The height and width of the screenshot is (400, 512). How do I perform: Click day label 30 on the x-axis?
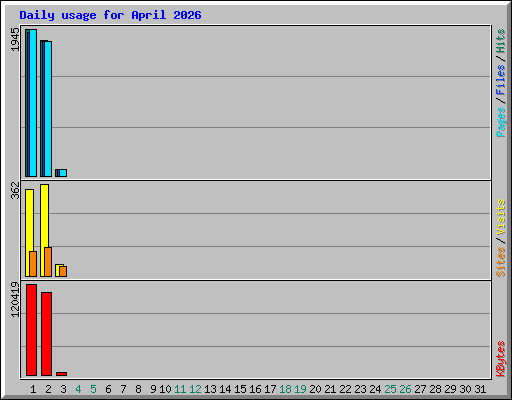(465, 389)
